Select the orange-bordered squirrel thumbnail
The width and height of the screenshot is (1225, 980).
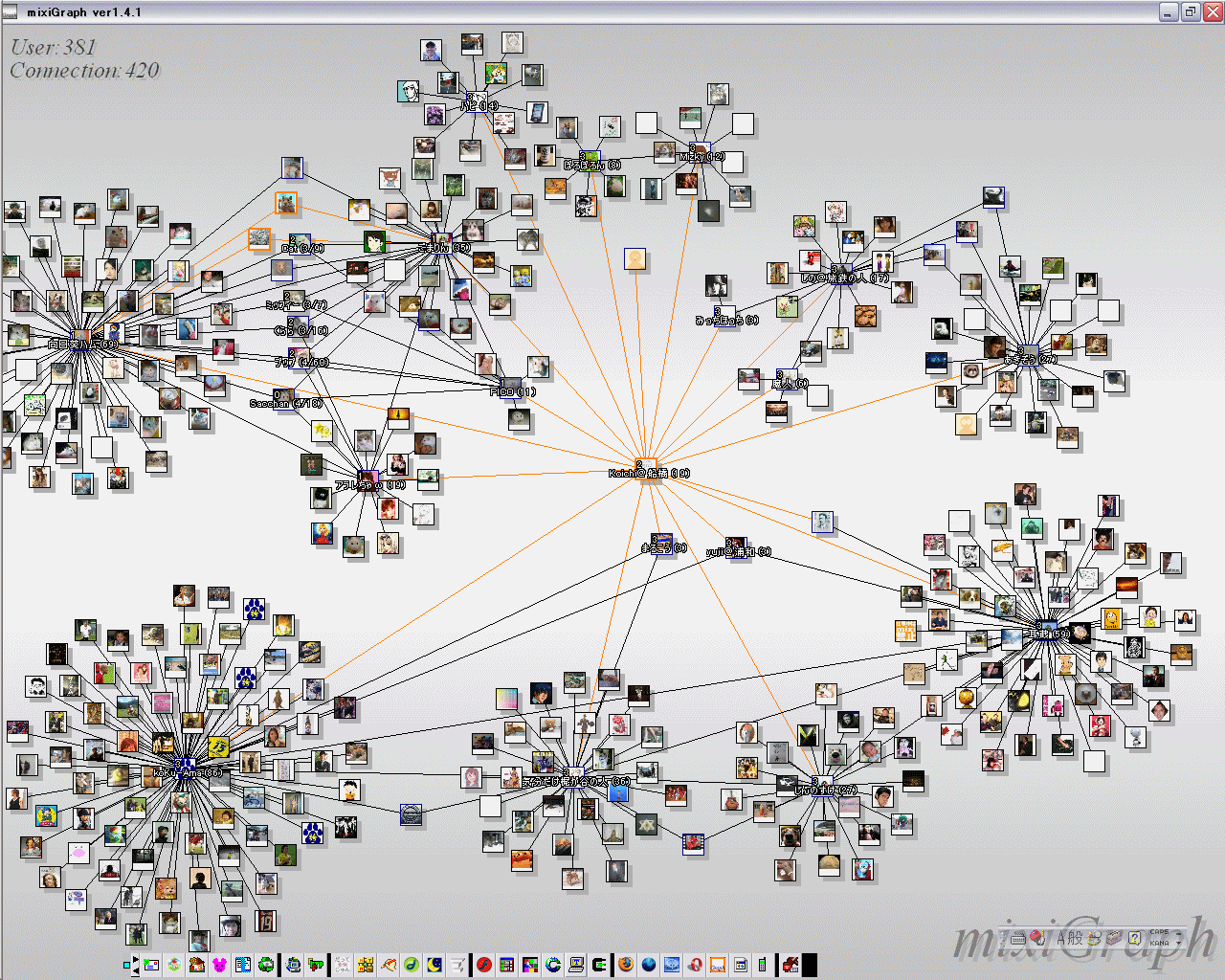pos(286,203)
